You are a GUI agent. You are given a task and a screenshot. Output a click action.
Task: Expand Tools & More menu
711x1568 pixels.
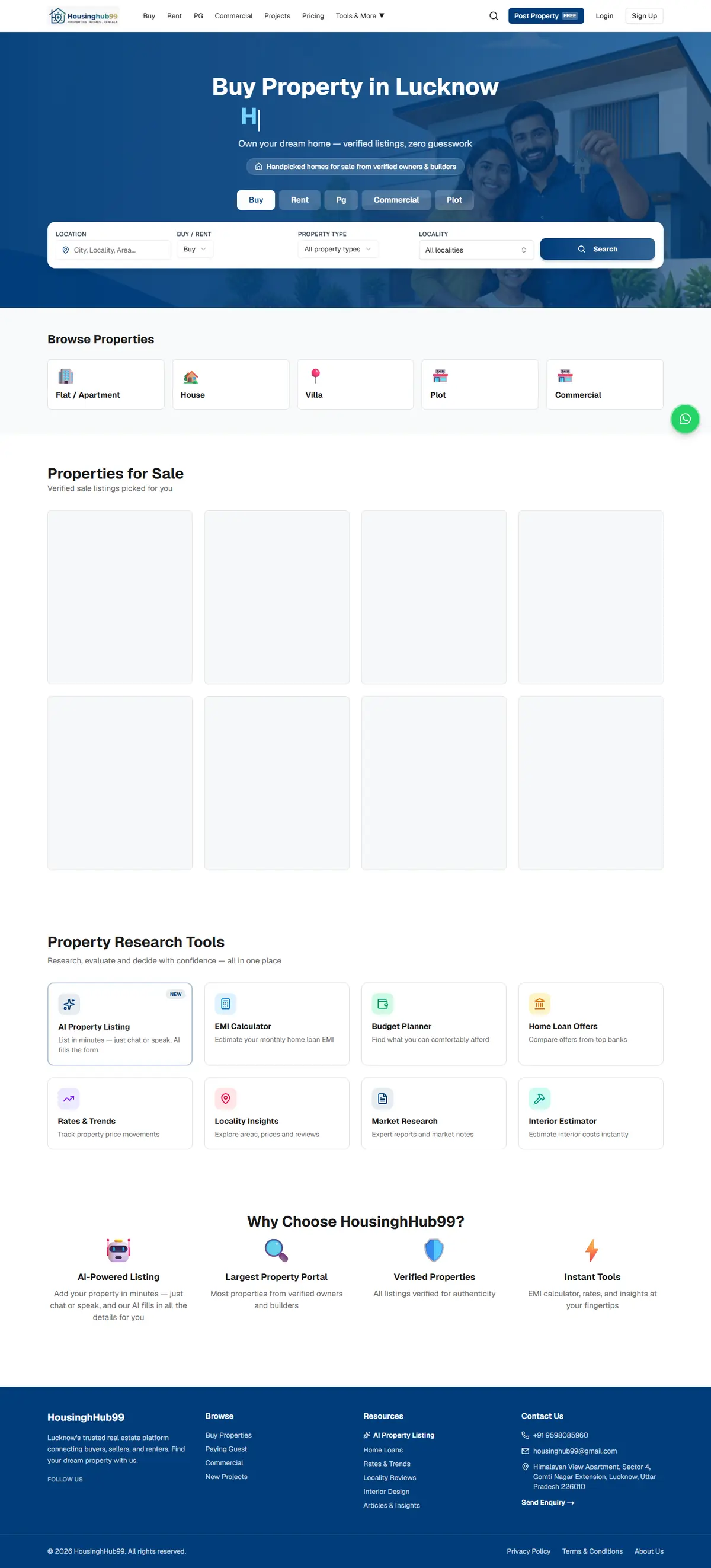pos(360,16)
